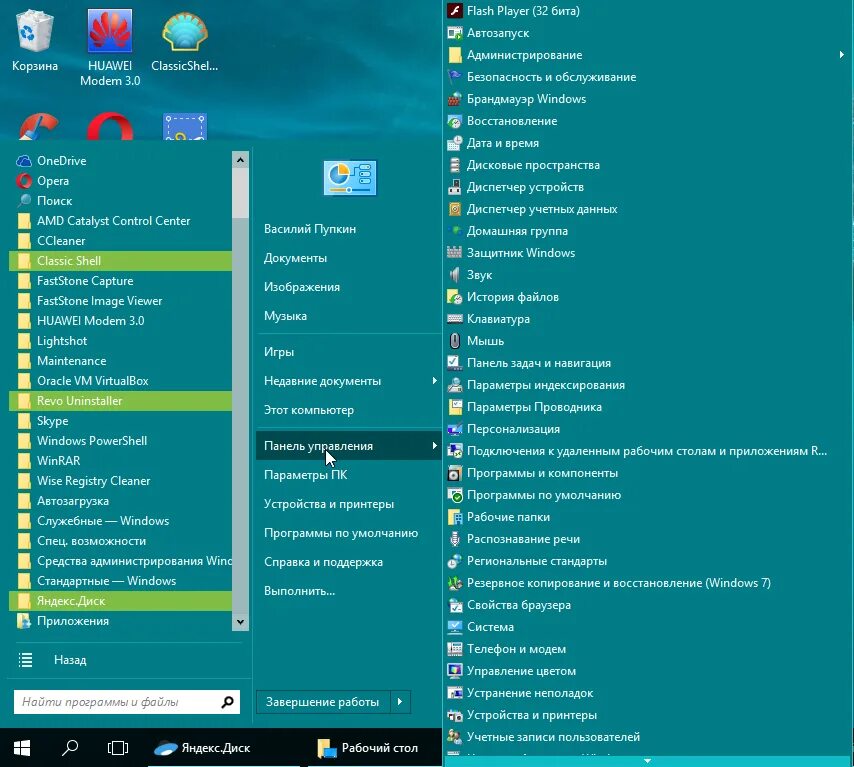Open the Управление цветом icon
The width and height of the screenshot is (854, 767).
point(454,671)
